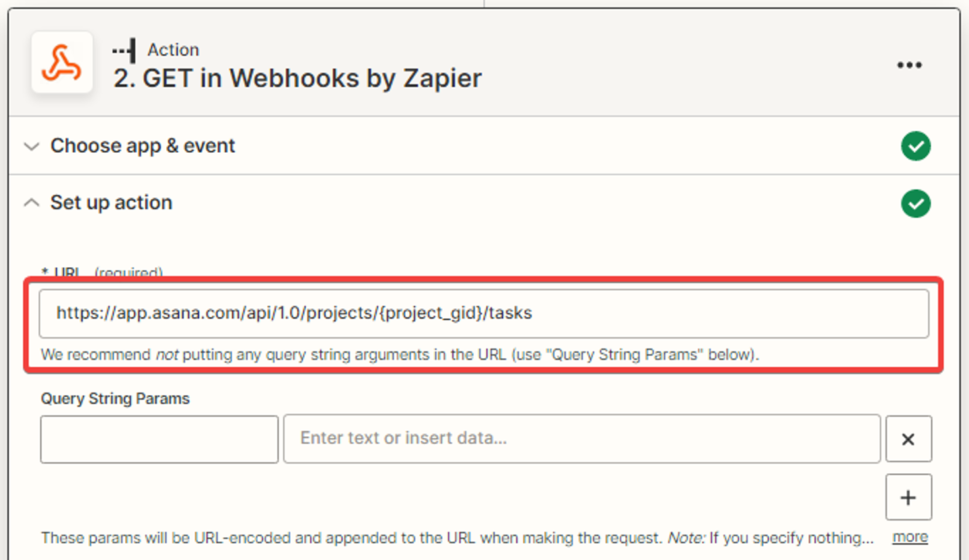
Task: Select the 'Set up action' section header
Action: click(x=111, y=203)
